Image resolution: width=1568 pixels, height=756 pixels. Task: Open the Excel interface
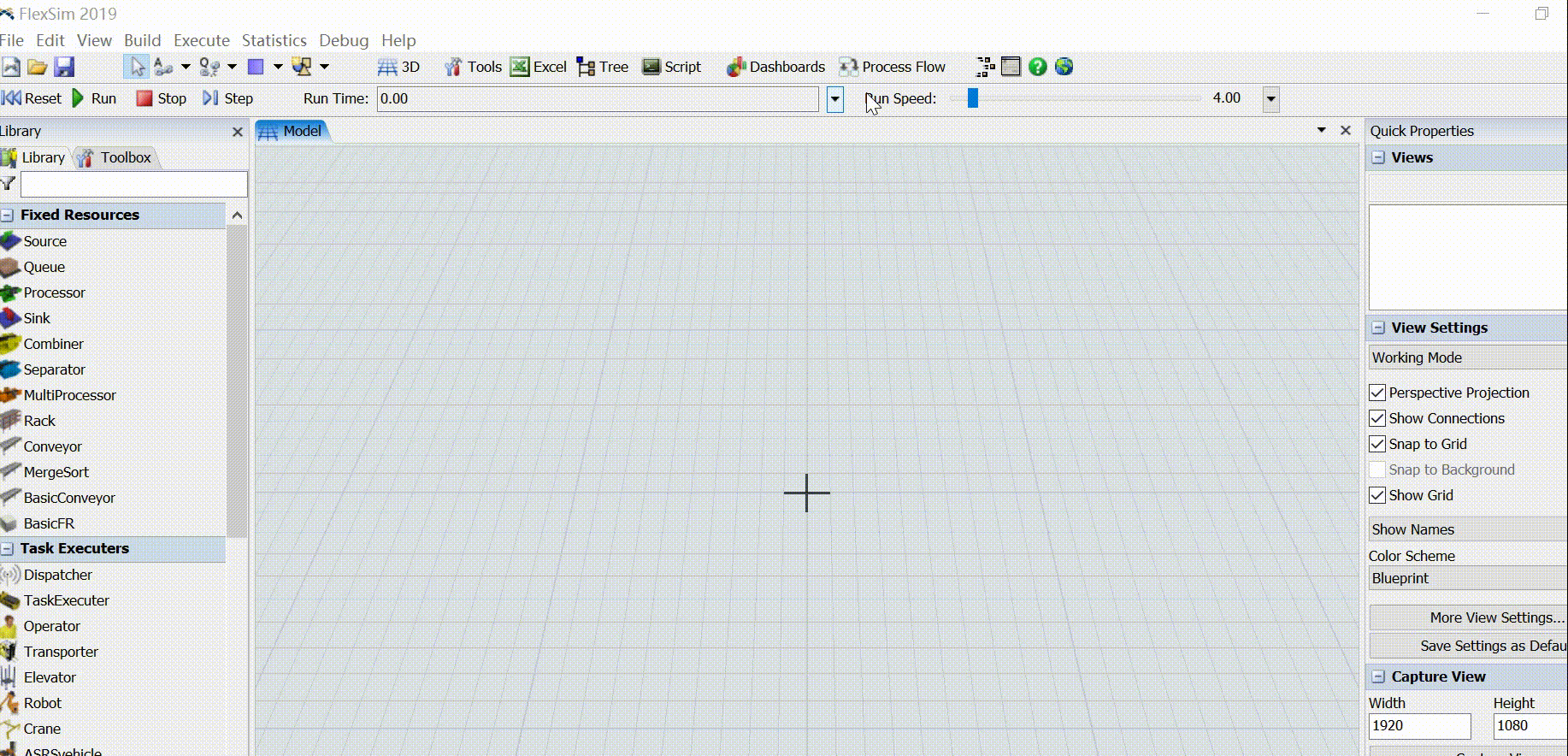[538, 67]
